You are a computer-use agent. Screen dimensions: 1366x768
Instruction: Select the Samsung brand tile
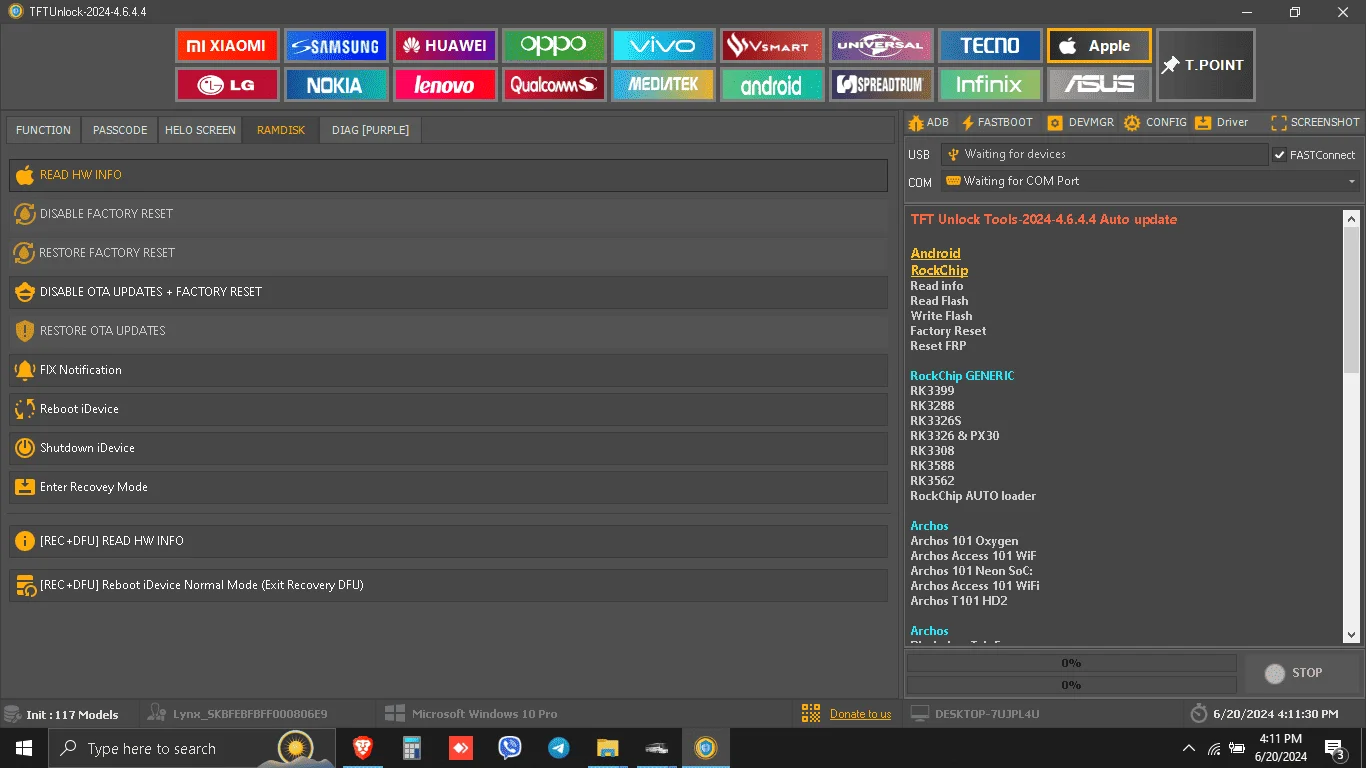(336, 46)
